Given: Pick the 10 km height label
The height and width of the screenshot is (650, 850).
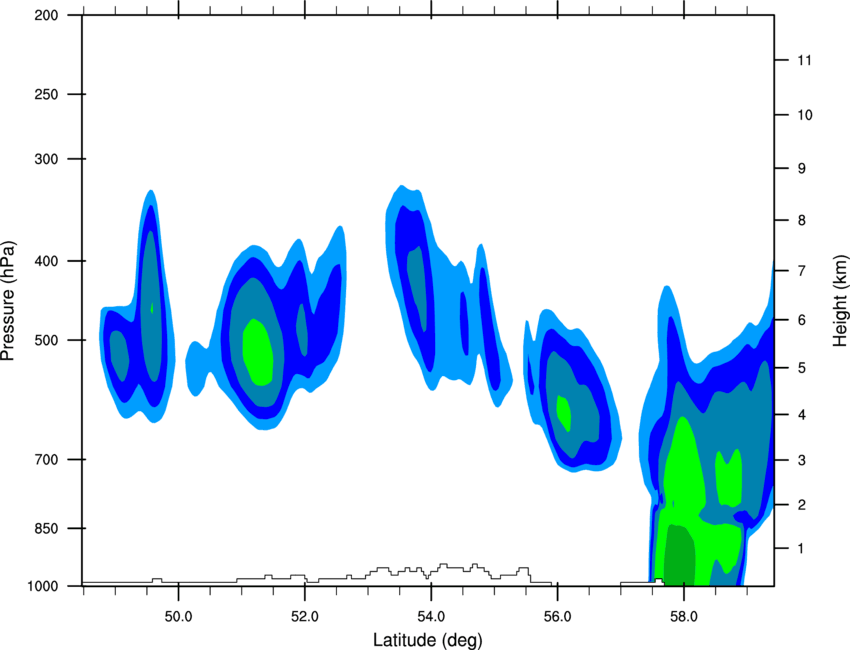Looking at the screenshot, I should (x=805, y=115).
